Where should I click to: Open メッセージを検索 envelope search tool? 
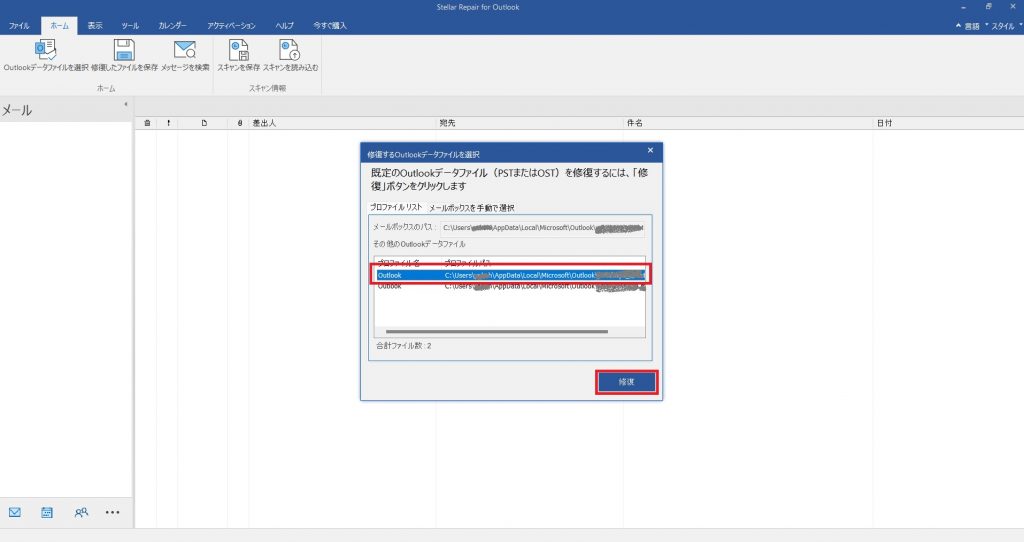185,50
